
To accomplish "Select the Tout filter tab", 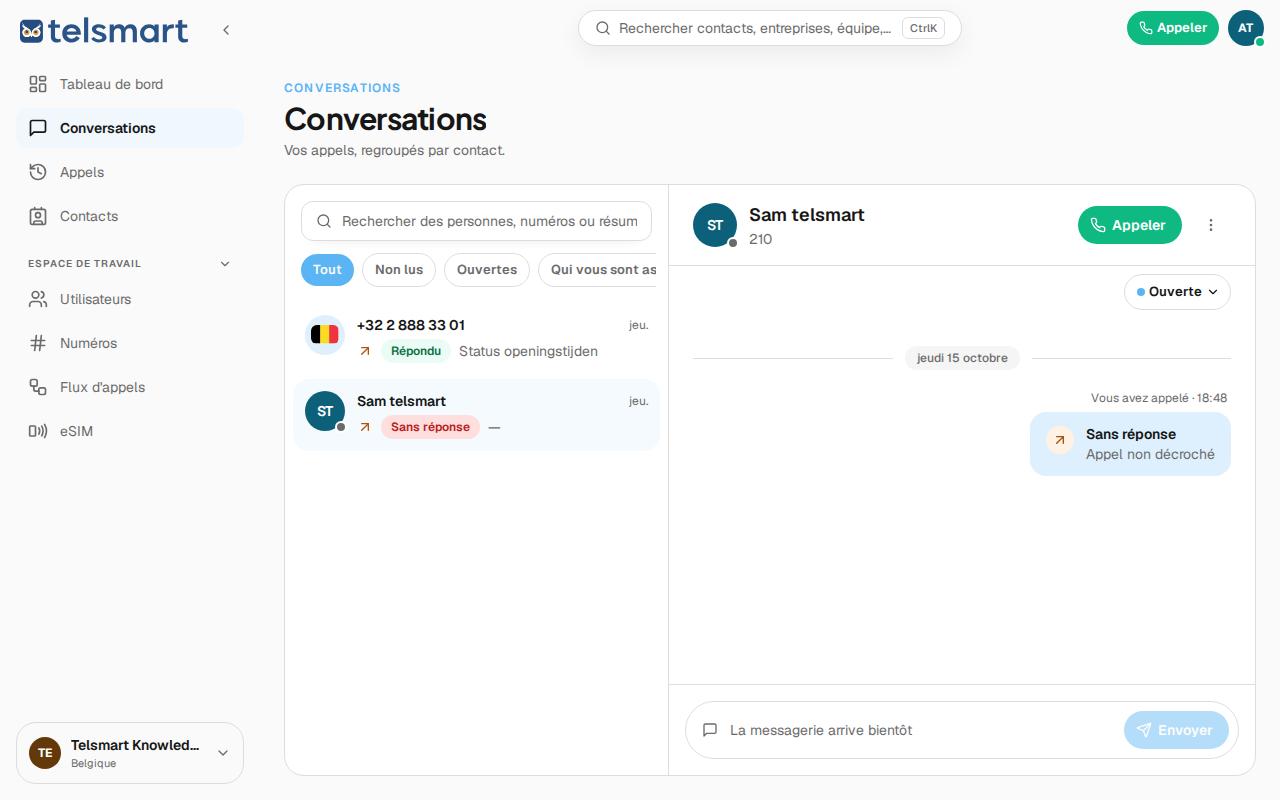I will point(327,270).
